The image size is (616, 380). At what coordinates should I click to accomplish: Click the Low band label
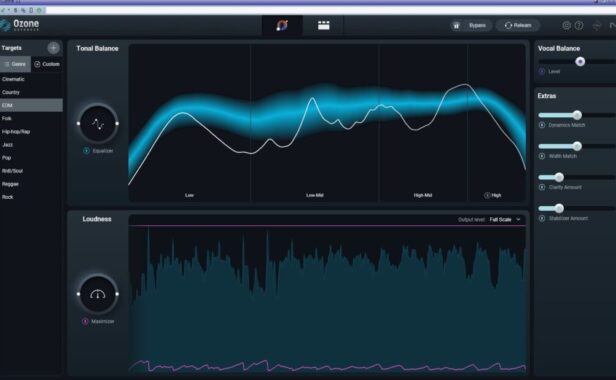tap(189, 195)
